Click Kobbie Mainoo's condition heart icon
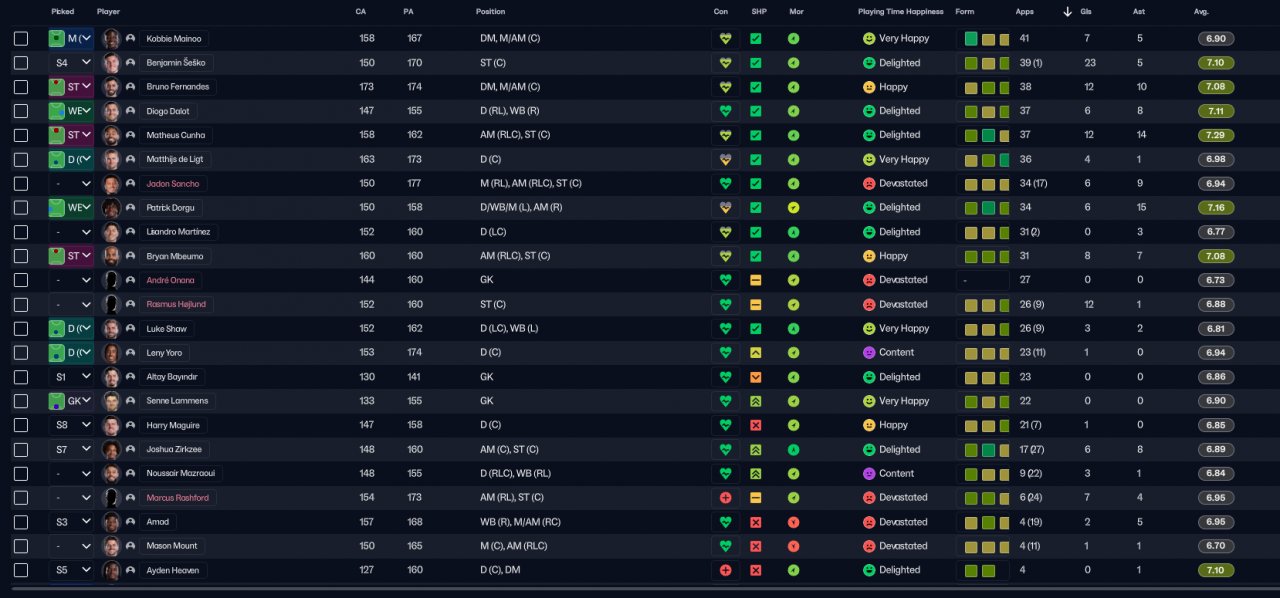This screenshot has width=1280, height=598. 725,39
